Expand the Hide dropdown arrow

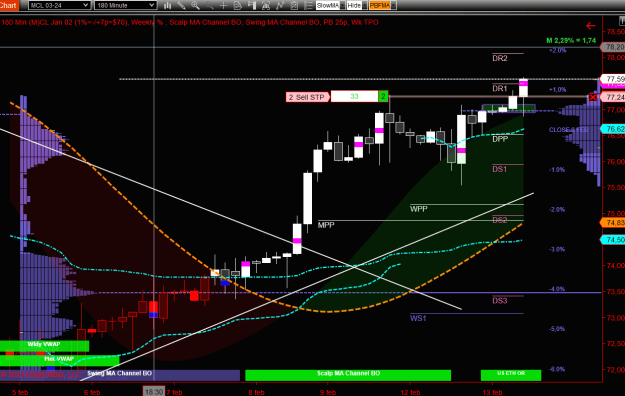click(x=364, y=5)
